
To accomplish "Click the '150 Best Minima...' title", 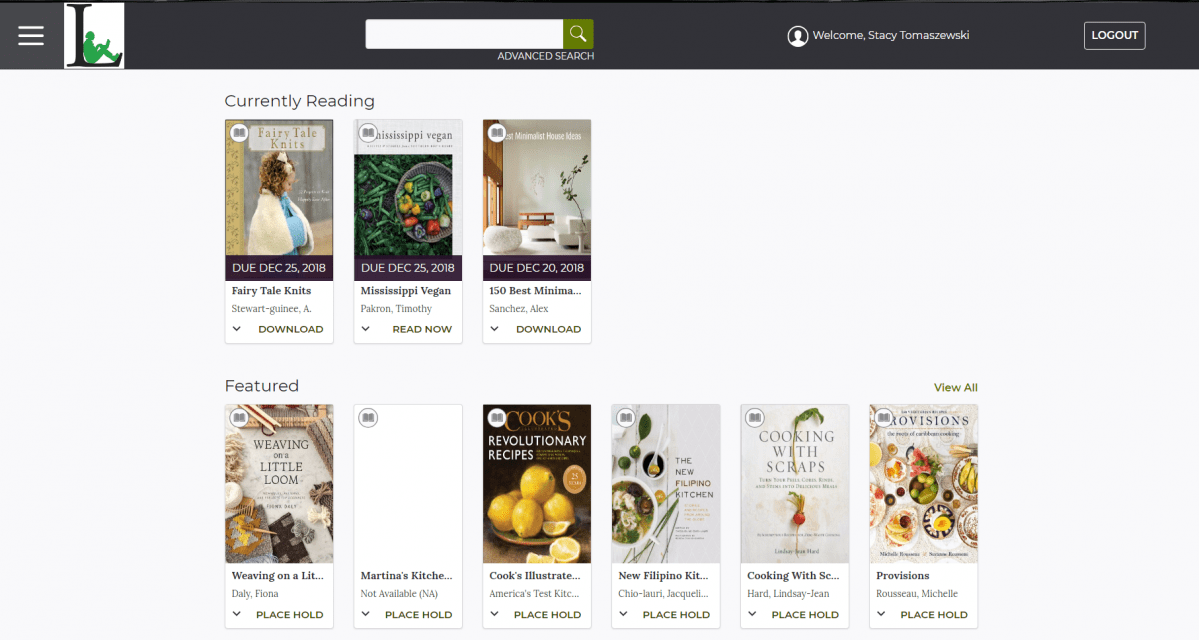I will click(535, 291).
